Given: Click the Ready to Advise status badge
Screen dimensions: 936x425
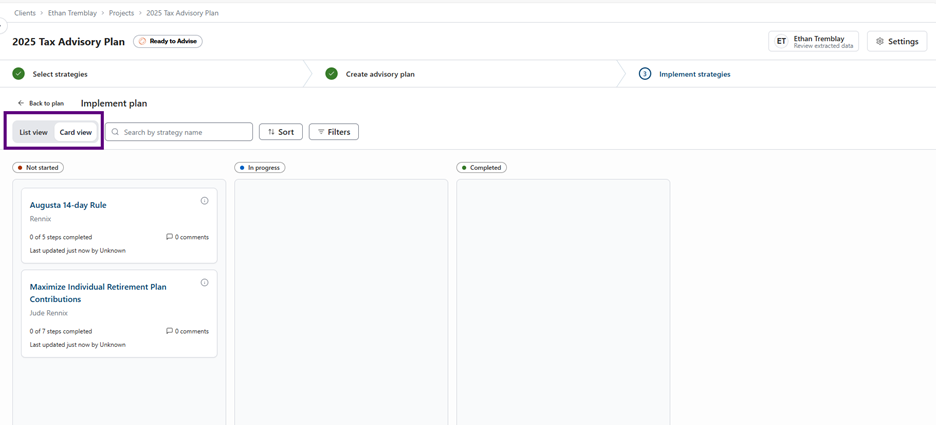Looking at the screenshot, I should pyautogui.click(x=168, y=42).
